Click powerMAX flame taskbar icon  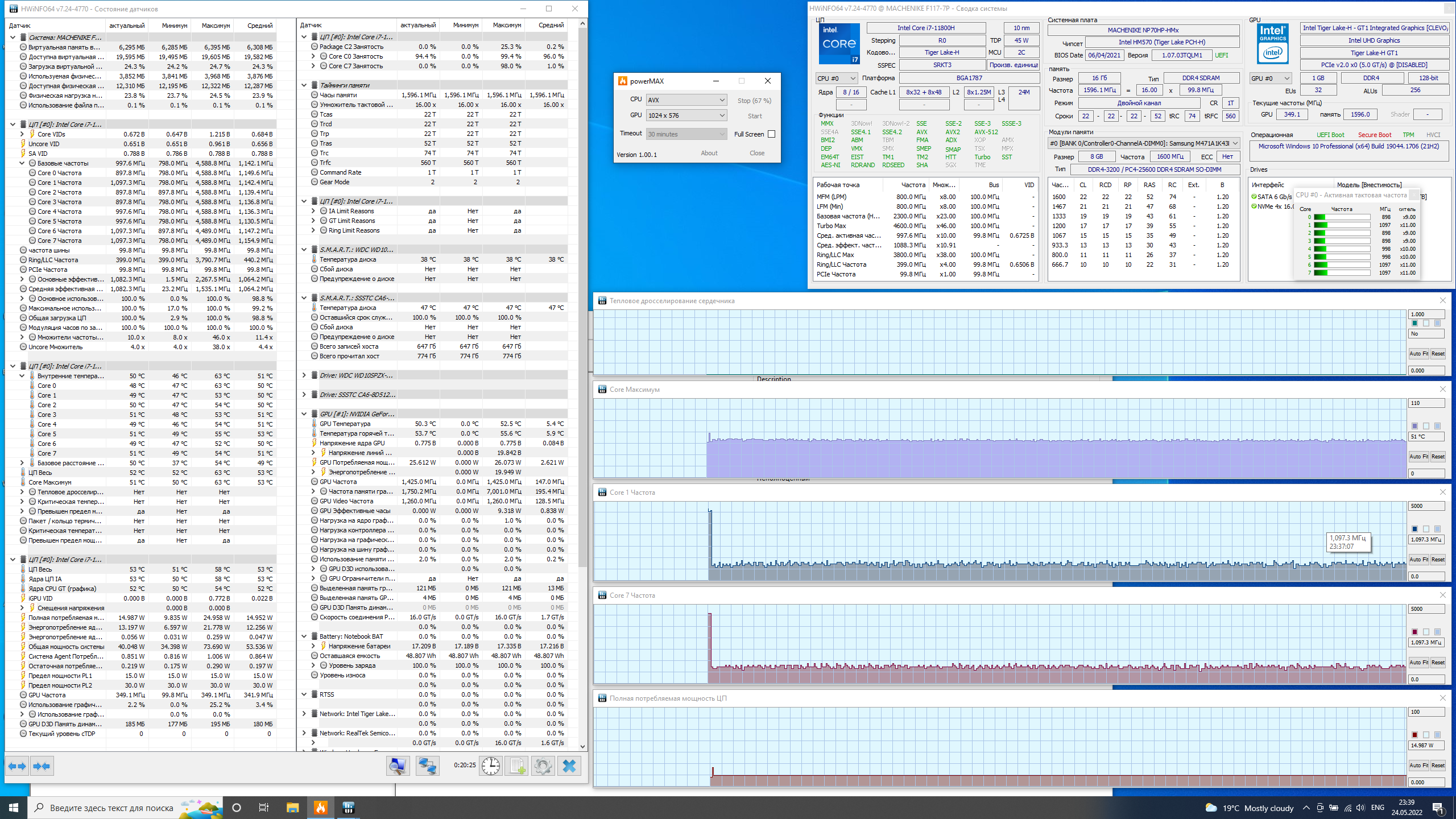click(x=321, y=808)
